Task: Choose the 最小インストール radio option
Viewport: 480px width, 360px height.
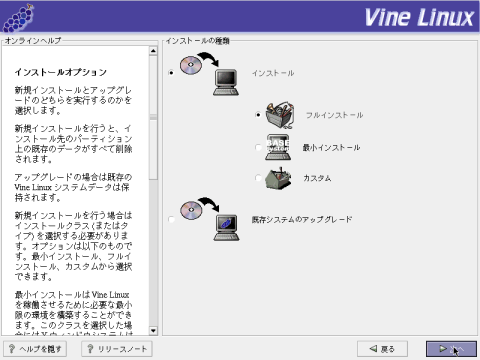Action: click(x=258, y=147)
